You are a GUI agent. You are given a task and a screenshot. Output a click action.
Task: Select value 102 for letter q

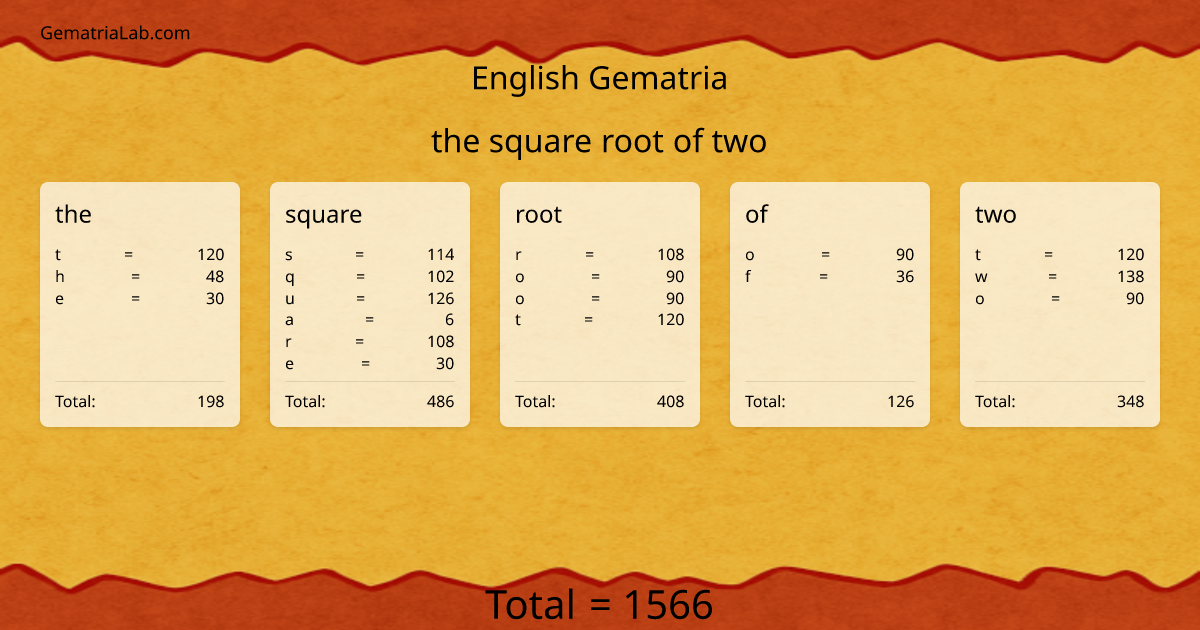click(x=441, y=277)
